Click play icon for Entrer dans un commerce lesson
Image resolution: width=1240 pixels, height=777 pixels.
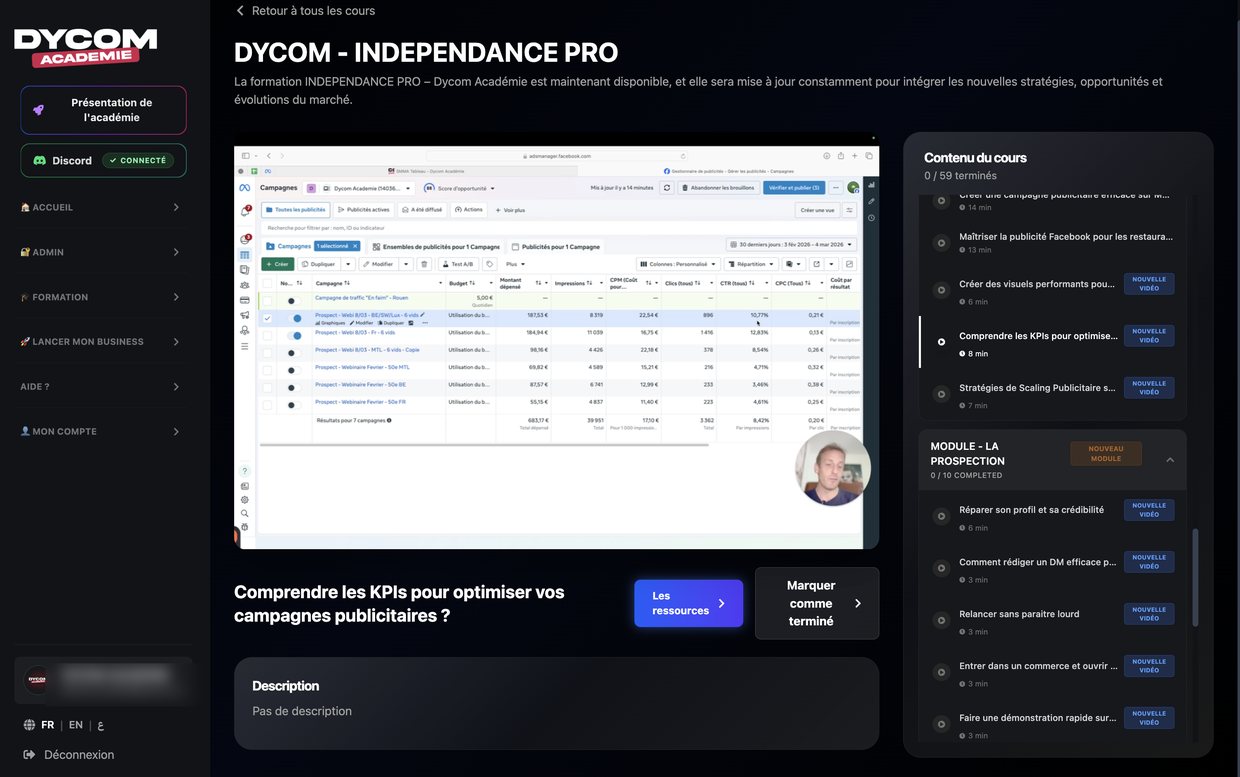click(941, 672)
